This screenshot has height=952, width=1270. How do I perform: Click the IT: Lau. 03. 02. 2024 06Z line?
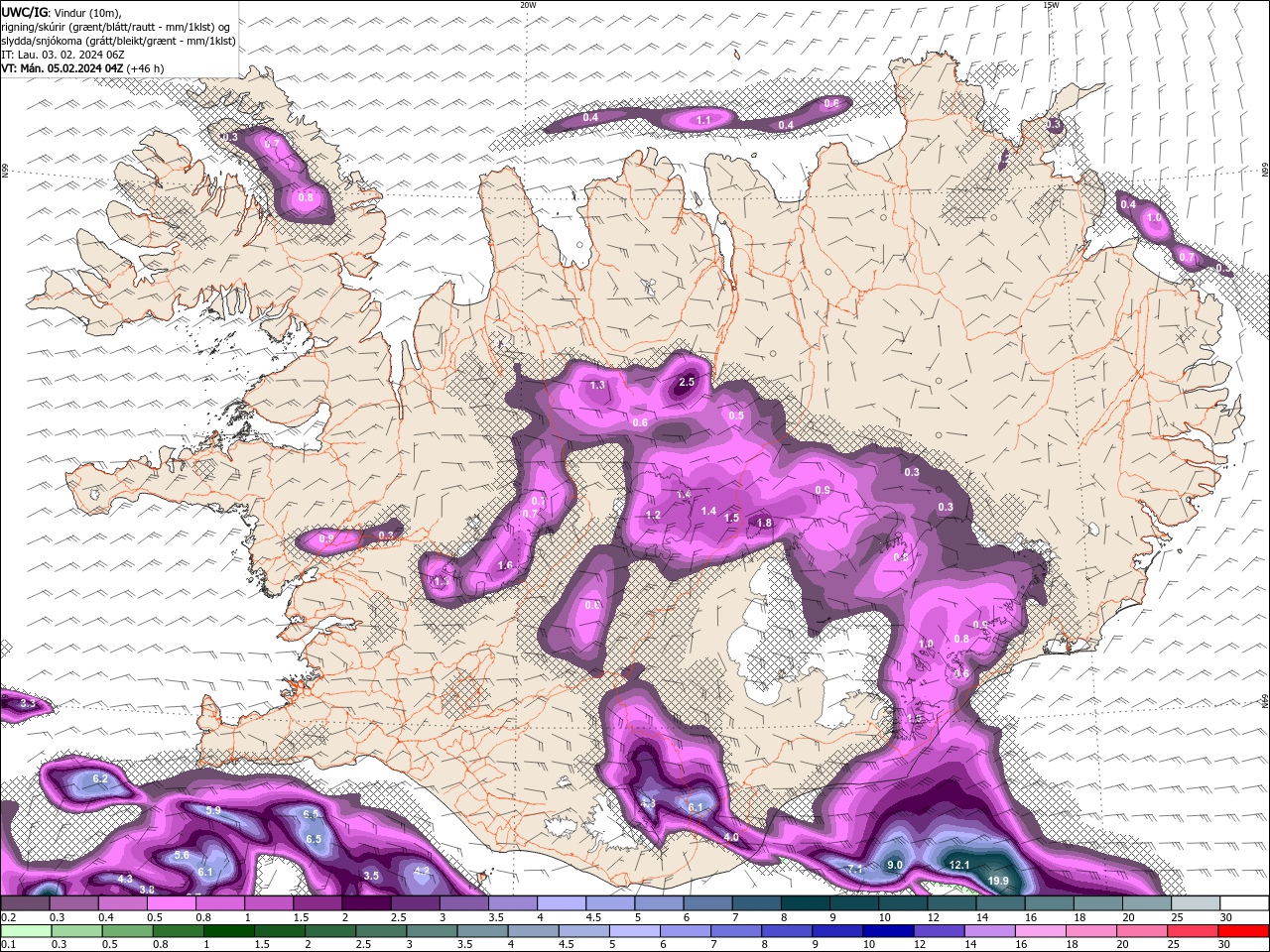[x=63, y=55]
